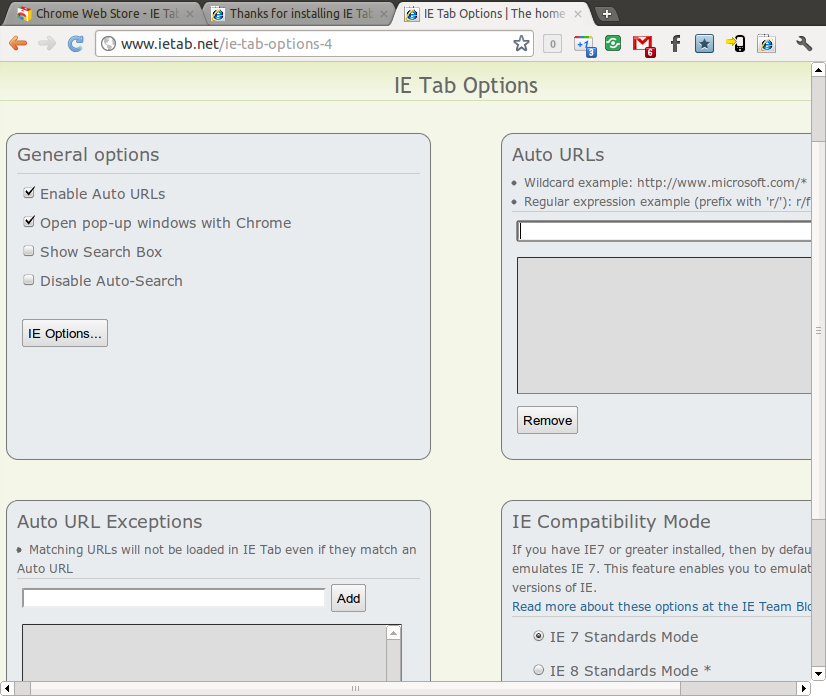This screenshot has width=826, height=696.
Task: Switch to Thanks for installing IE Tab tab
Action: [300, 14]
